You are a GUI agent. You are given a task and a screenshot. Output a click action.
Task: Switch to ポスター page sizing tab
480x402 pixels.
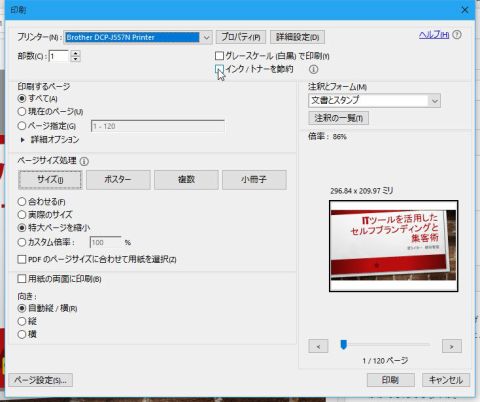[x=118, y=180]
